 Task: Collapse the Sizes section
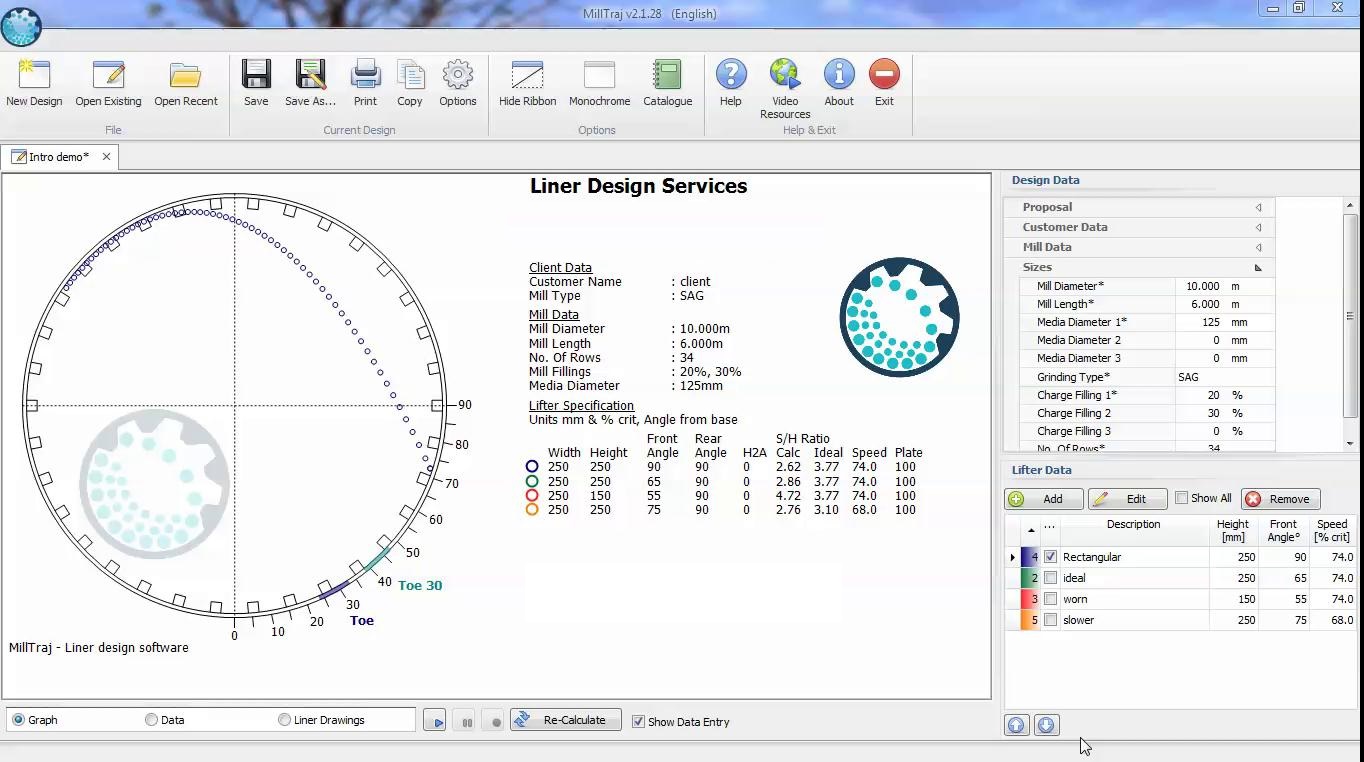pyautogui.click(x=1258, y=267)
